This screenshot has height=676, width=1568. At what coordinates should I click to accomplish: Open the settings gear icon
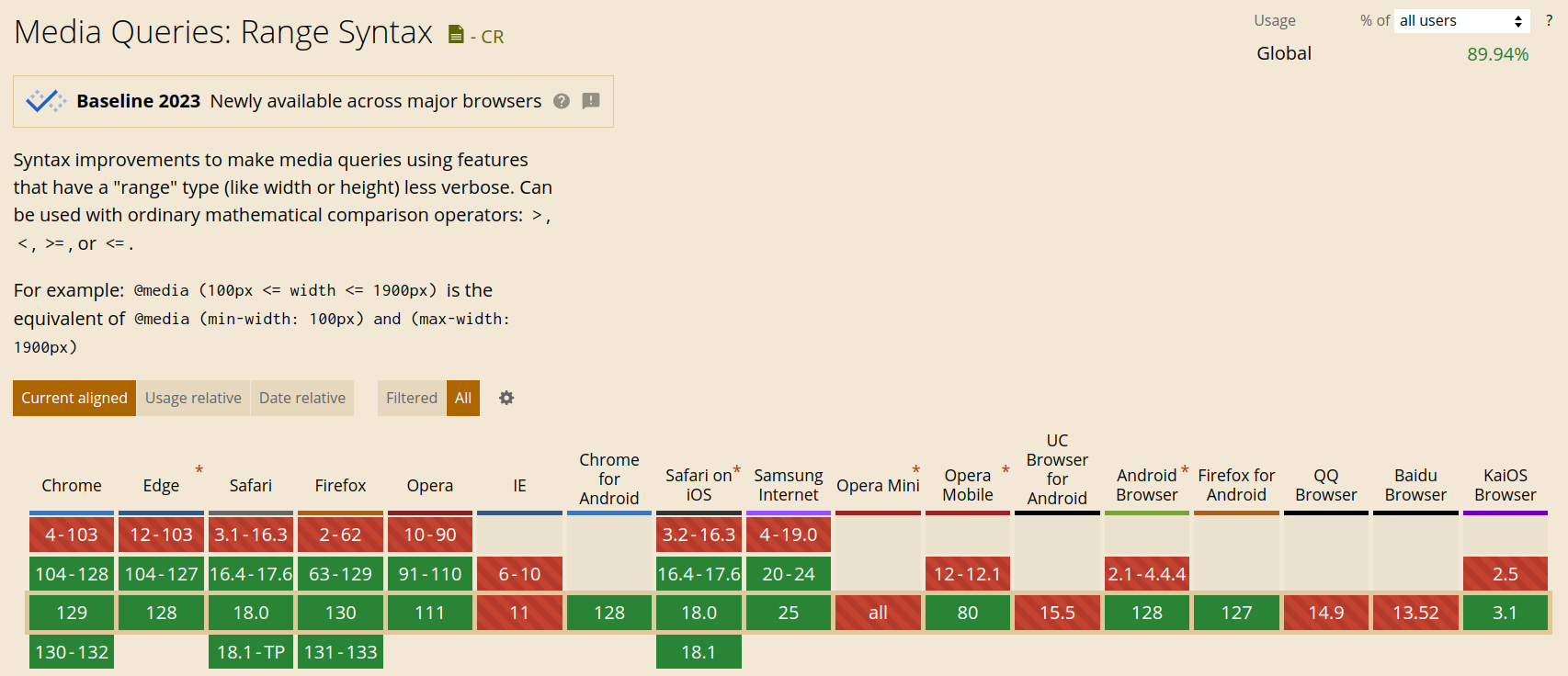(x=506, y=398)
